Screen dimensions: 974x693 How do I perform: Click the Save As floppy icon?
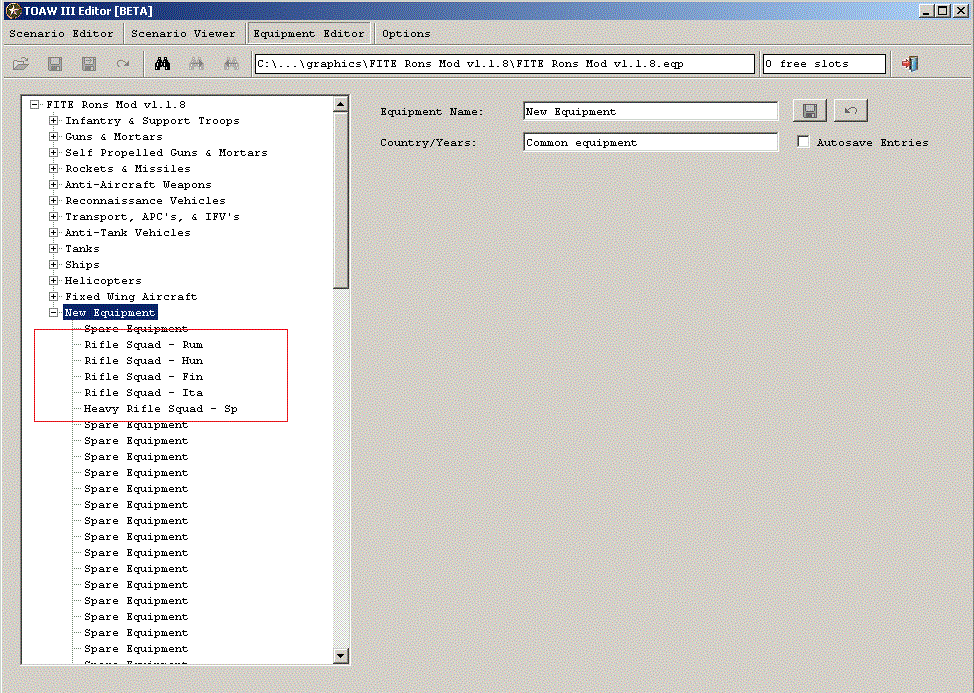(89, 63)
